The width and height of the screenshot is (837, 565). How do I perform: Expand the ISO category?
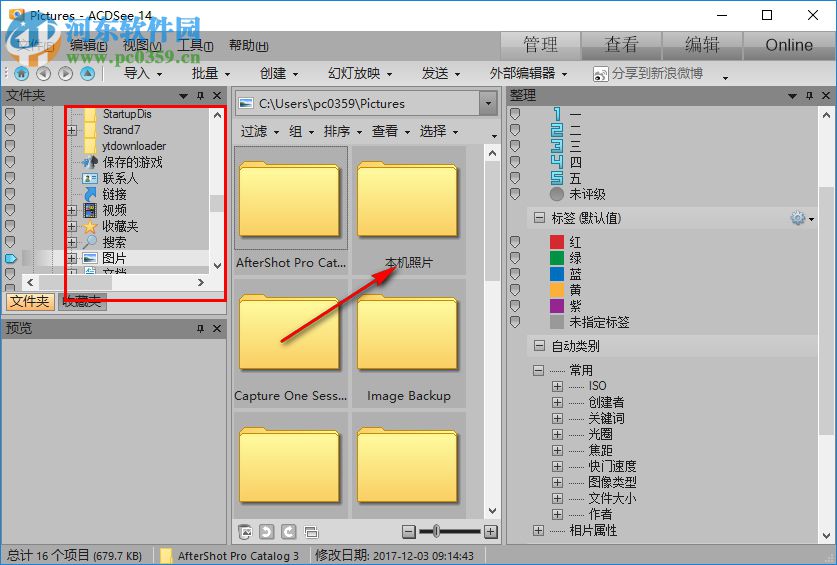[557, 386]
